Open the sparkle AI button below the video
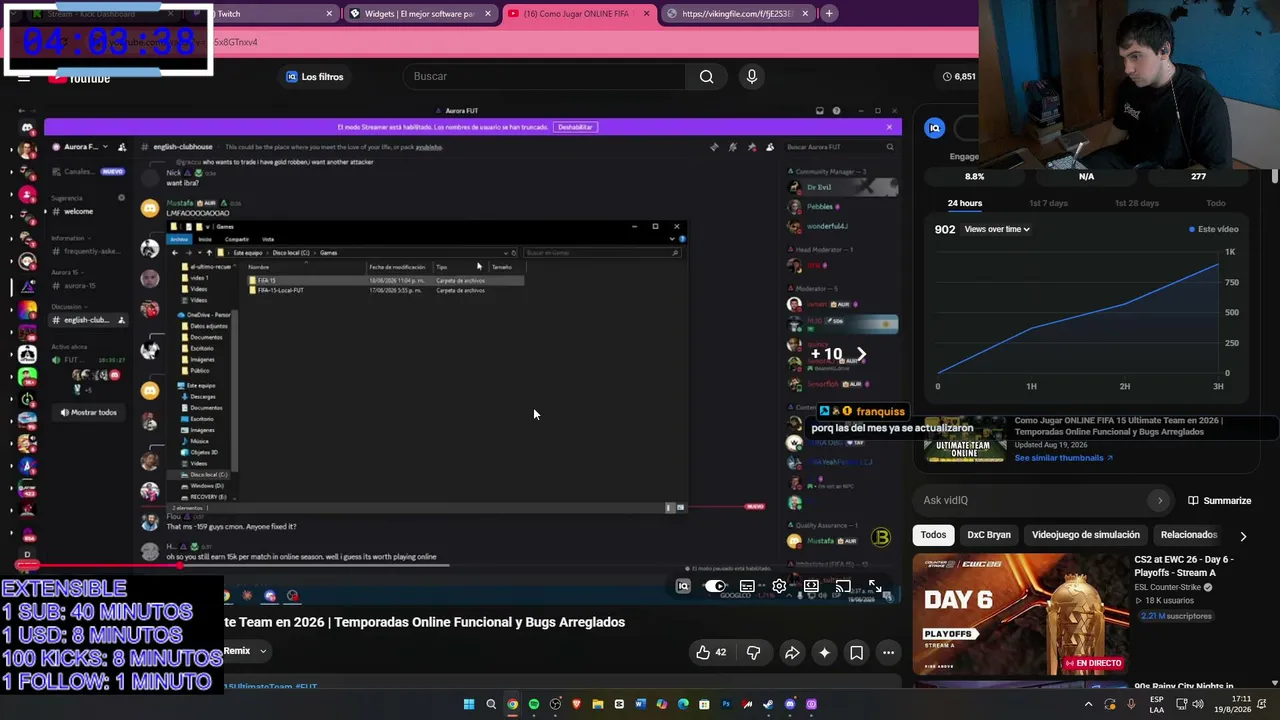Screen dimensions: 1280x720 (x=824, y=653)
